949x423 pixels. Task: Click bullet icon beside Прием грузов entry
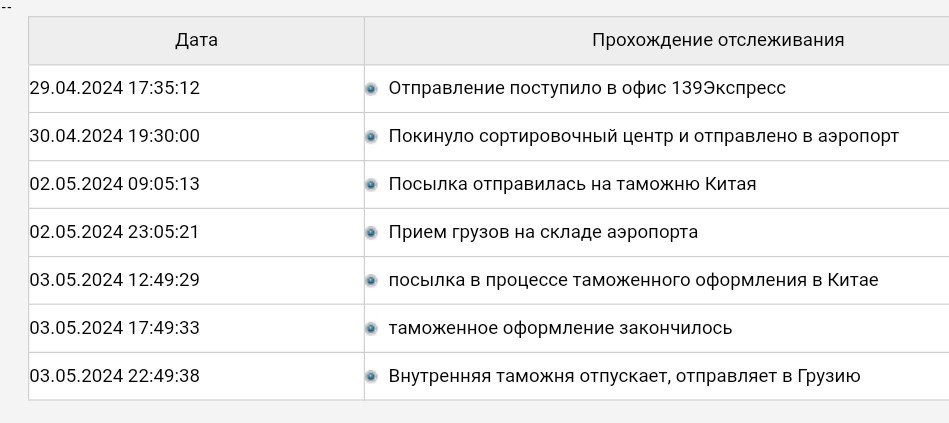(x=372, y=233)
